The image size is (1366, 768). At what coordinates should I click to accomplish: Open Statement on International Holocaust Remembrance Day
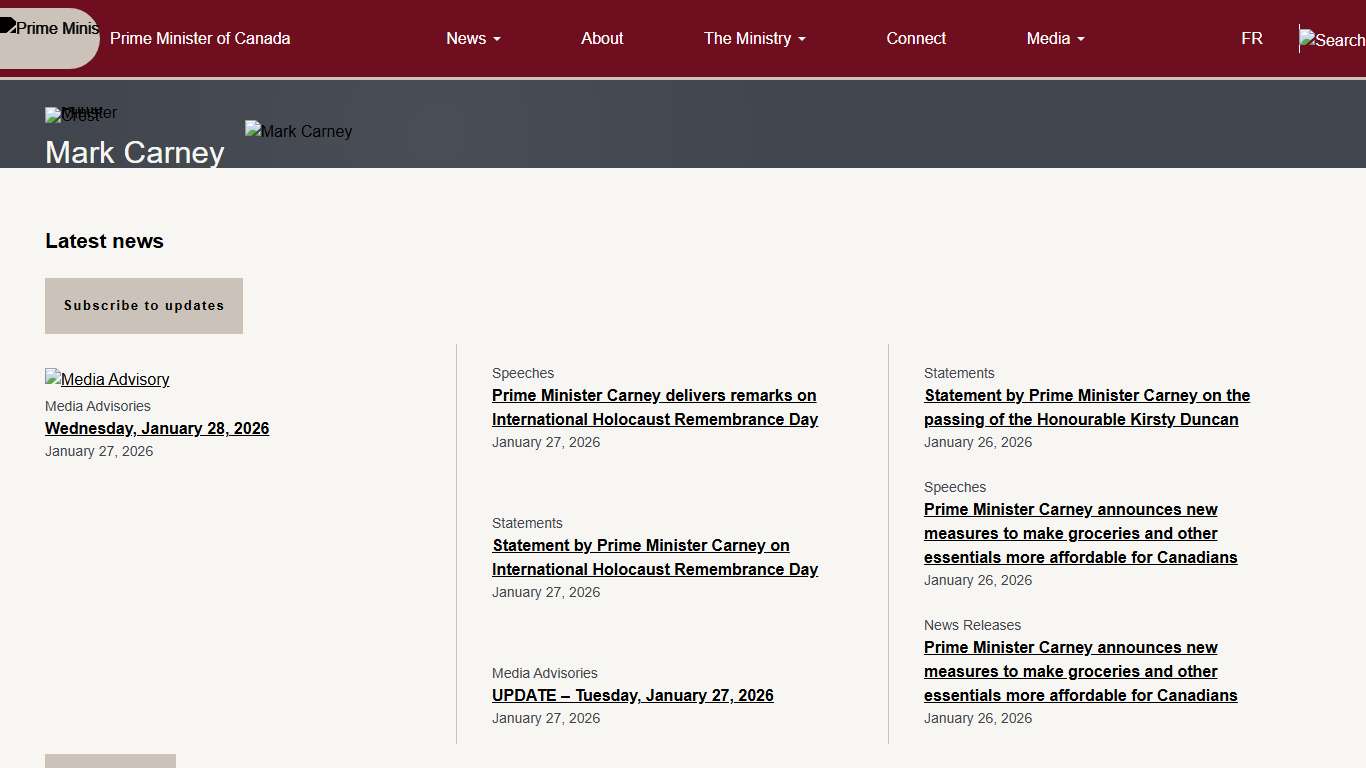click(x=654, y=557)
